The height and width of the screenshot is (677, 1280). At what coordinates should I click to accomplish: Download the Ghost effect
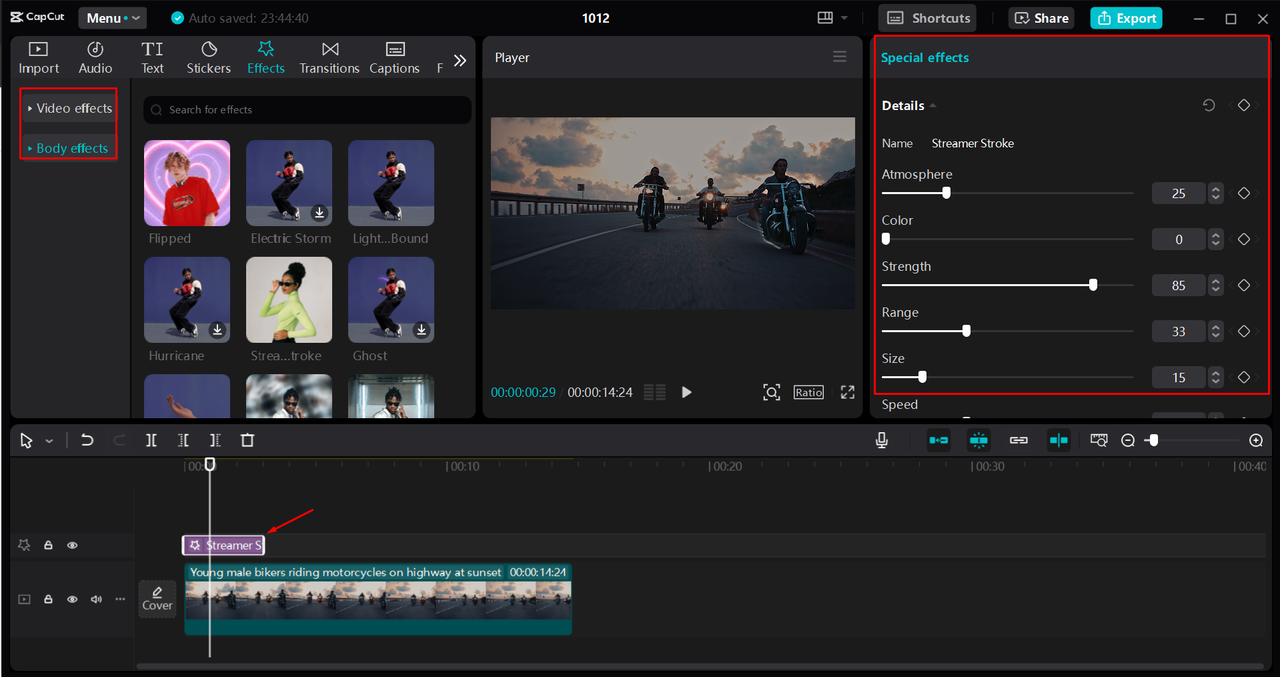coord(421,329)
